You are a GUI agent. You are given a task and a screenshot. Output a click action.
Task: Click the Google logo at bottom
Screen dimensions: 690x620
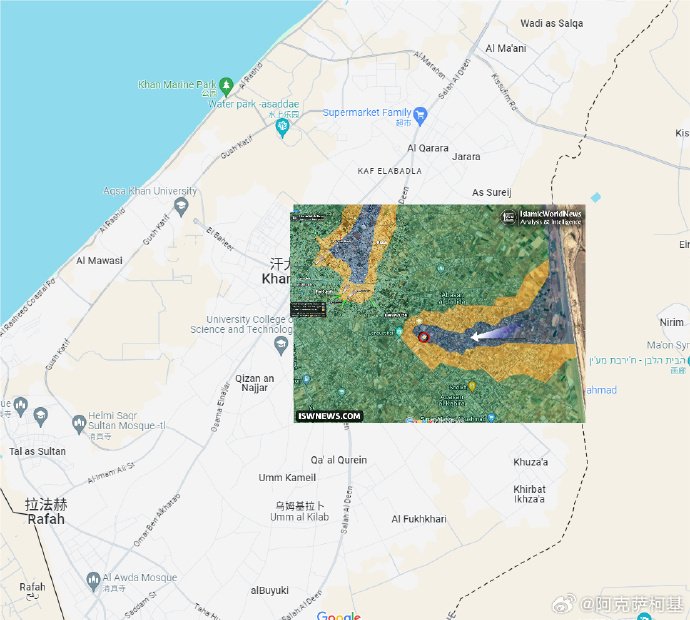[x=338, y=616]
